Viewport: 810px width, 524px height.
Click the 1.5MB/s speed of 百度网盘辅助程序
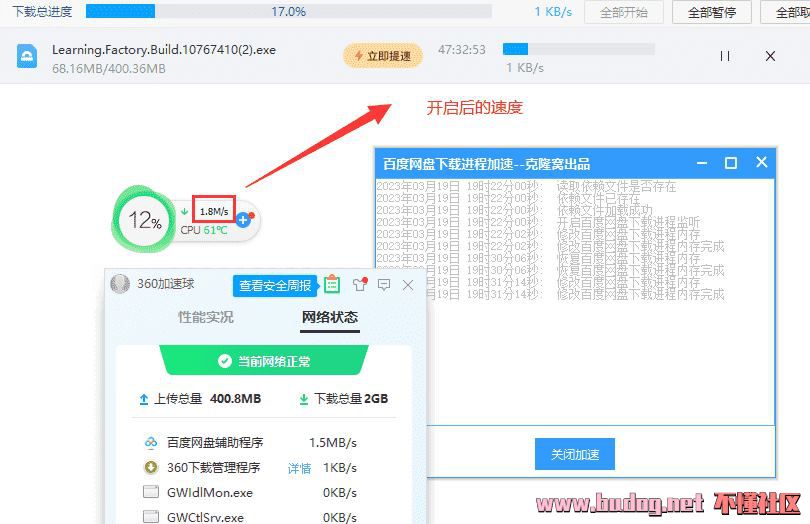(333, 443)
